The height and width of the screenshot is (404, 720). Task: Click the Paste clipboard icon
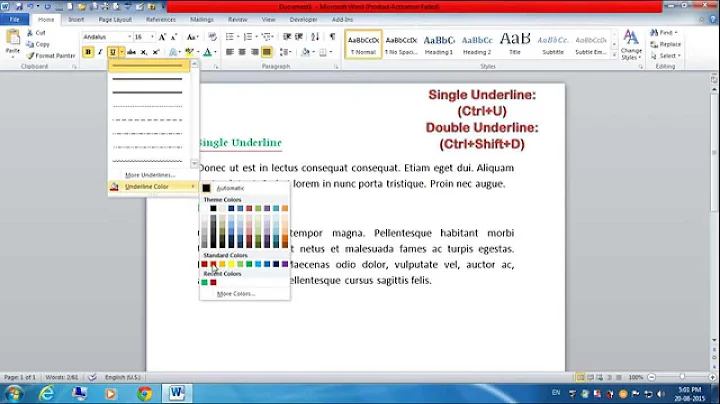coord(13,37)
